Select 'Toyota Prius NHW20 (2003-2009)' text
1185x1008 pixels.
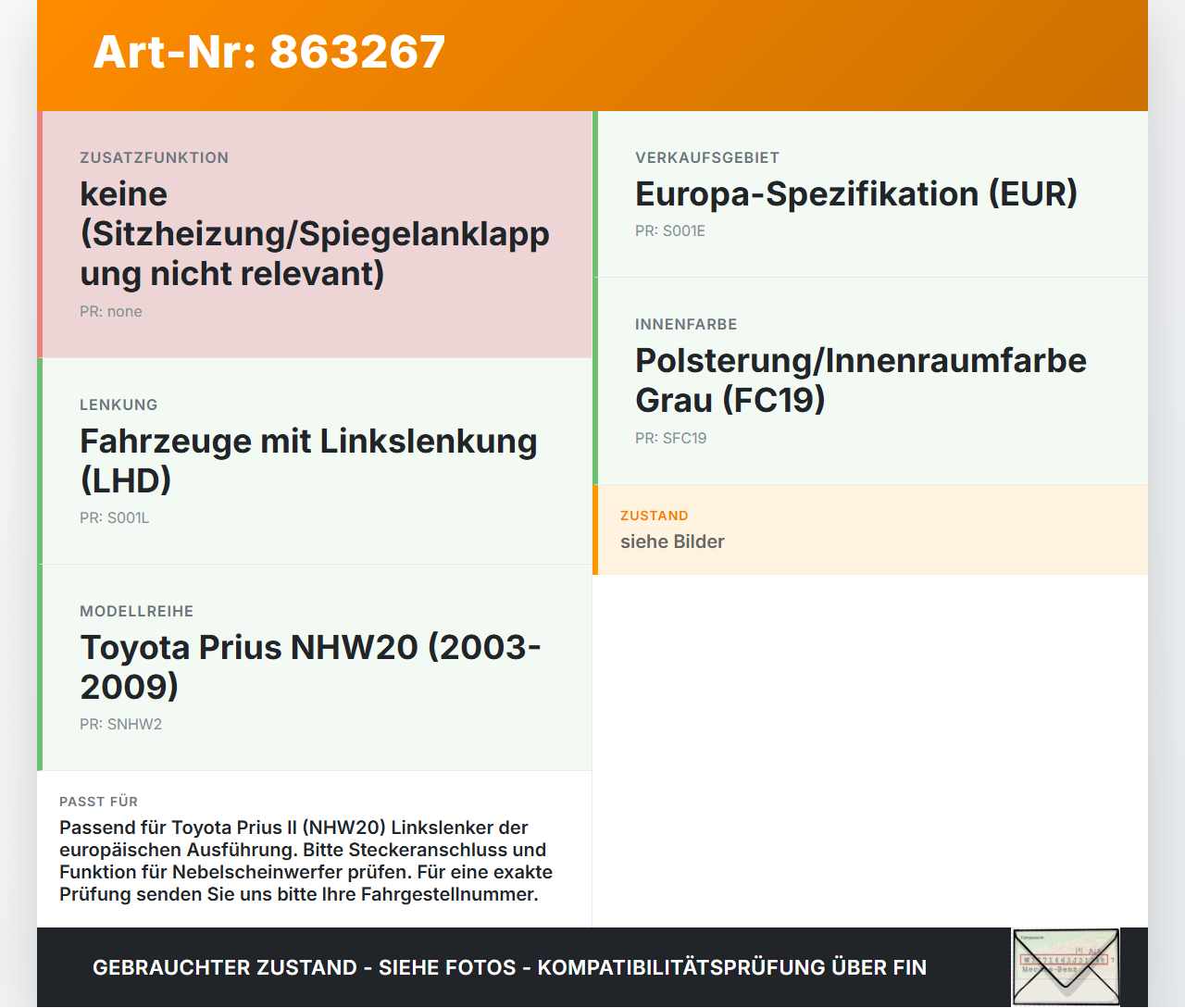[x=310, y=666]
